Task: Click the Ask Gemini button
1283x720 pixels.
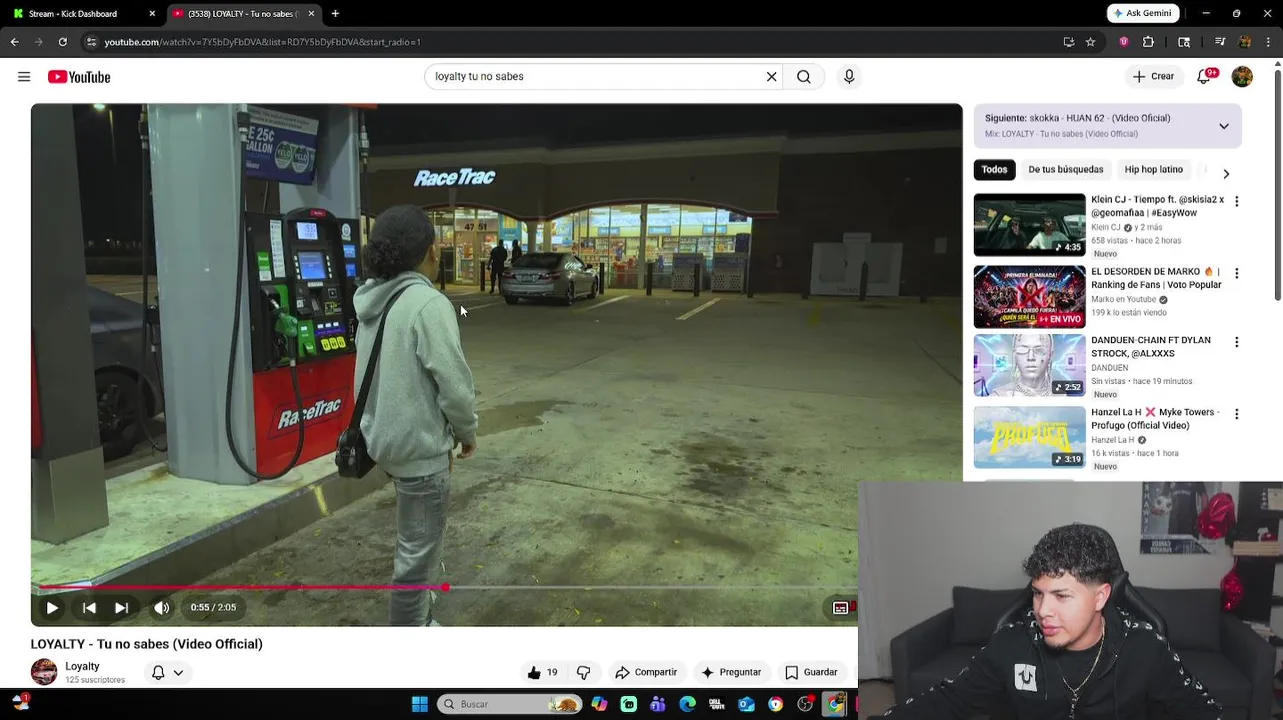Action: (1143, 13)
